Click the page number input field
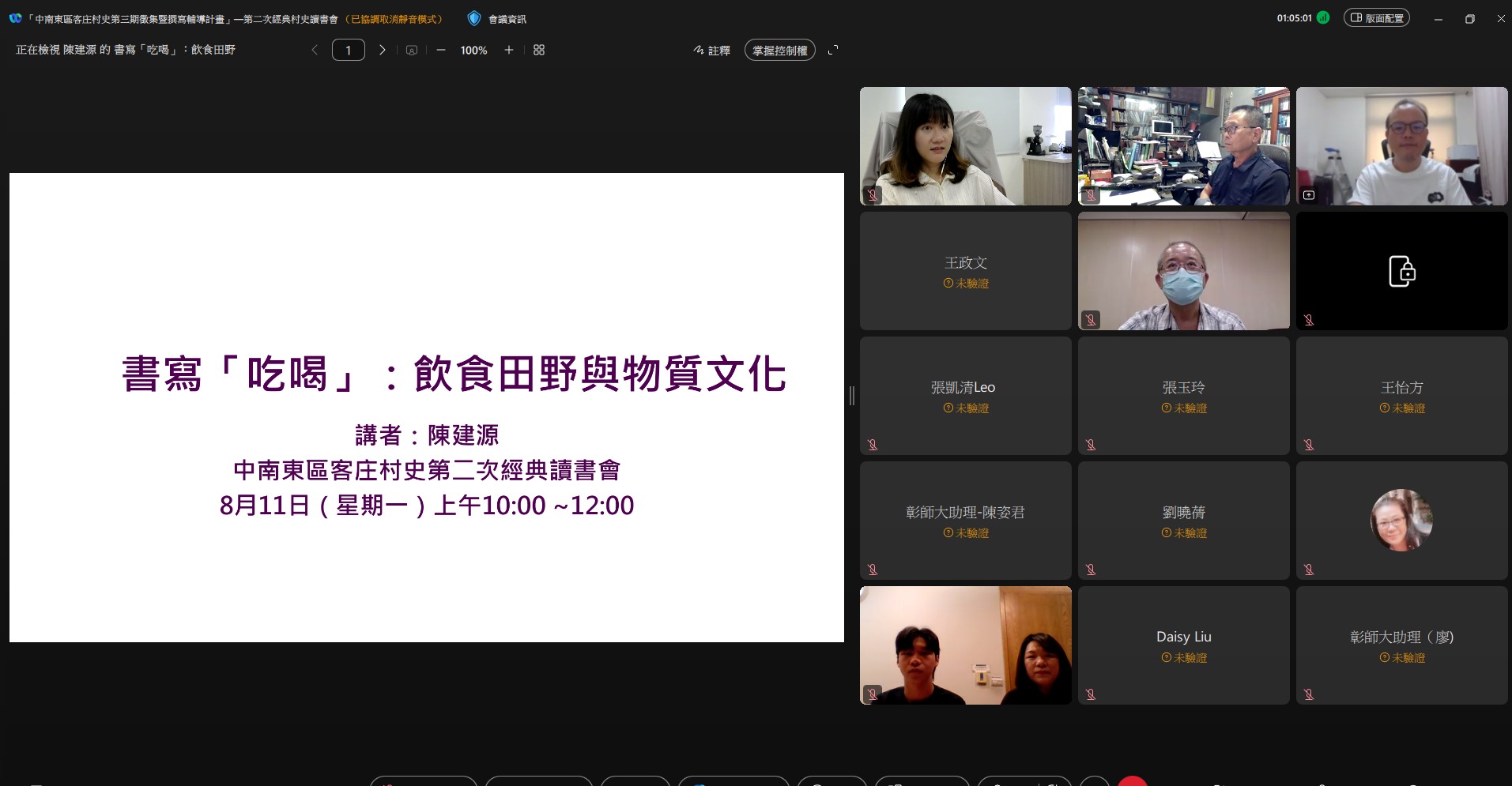Screen dimensions: 1512x786 348,49
